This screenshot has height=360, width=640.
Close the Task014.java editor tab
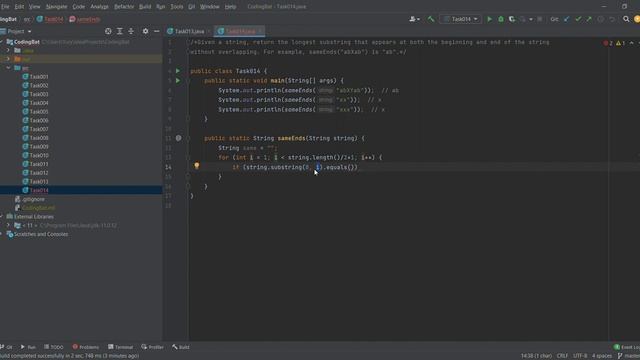pyautogui.click(x=260, y=31)
